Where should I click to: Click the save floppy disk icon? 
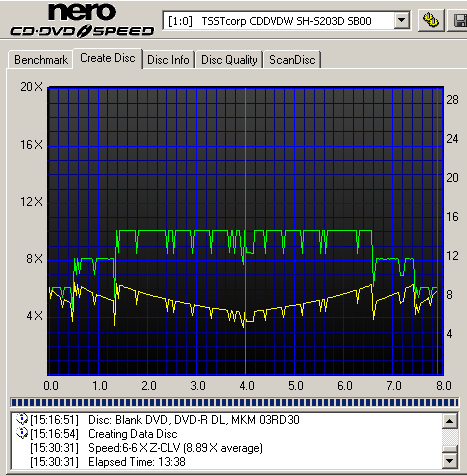pos(459,21)
